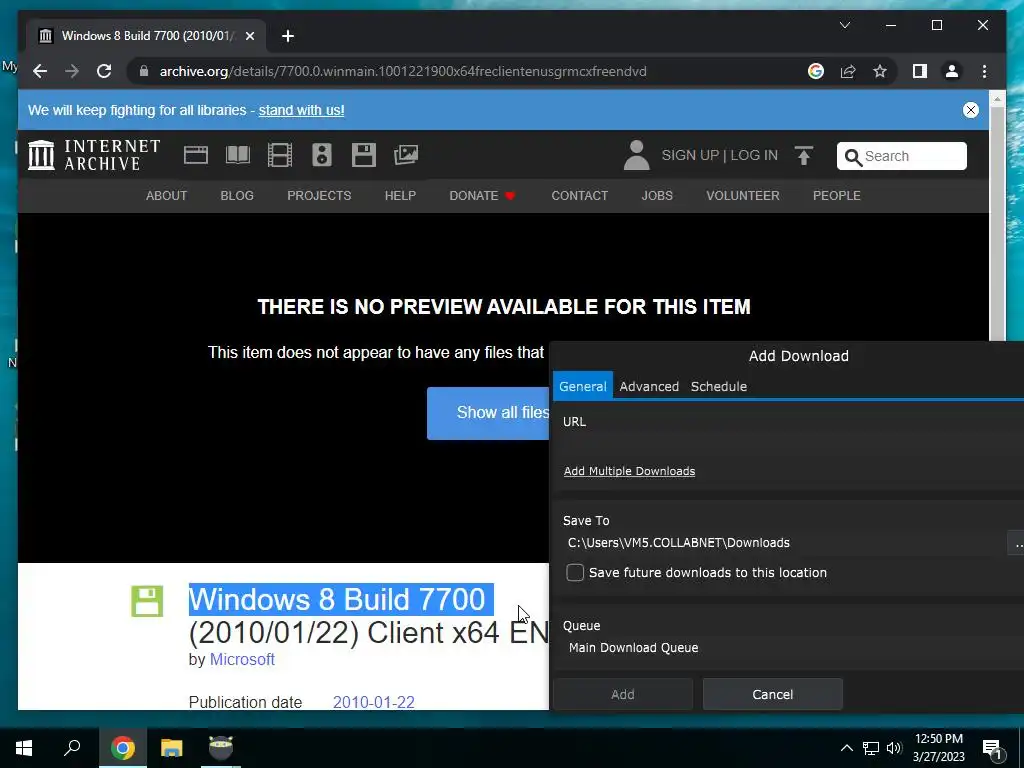The height and width of the screenshot is (768, 1024).
Task: Open File Explorer from taskbar
Action: pyautogui.click(x=172, y=747)
